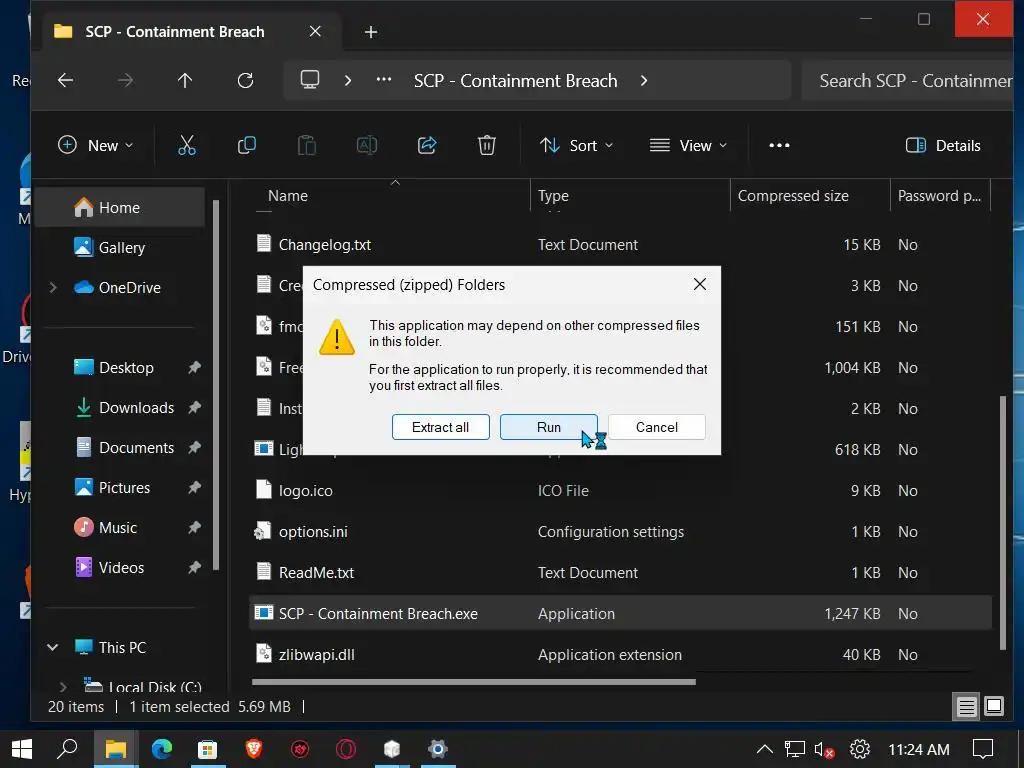Open the Sort dropdown menu
The image size is (1024, 768).
point(577,145)
